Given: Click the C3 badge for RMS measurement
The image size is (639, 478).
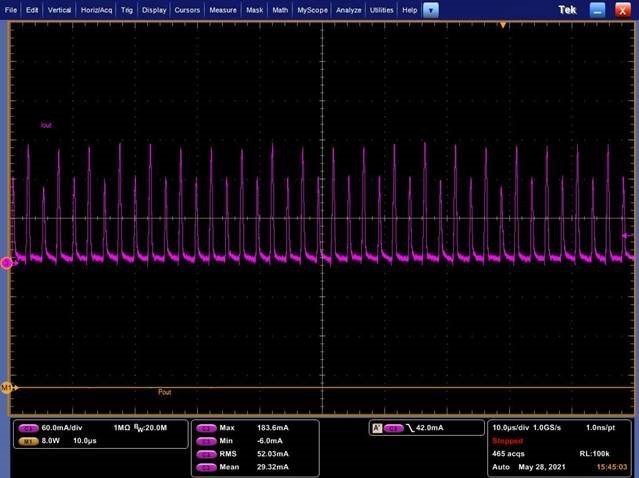Looking at the screenshot, I should tap(206, 454).
